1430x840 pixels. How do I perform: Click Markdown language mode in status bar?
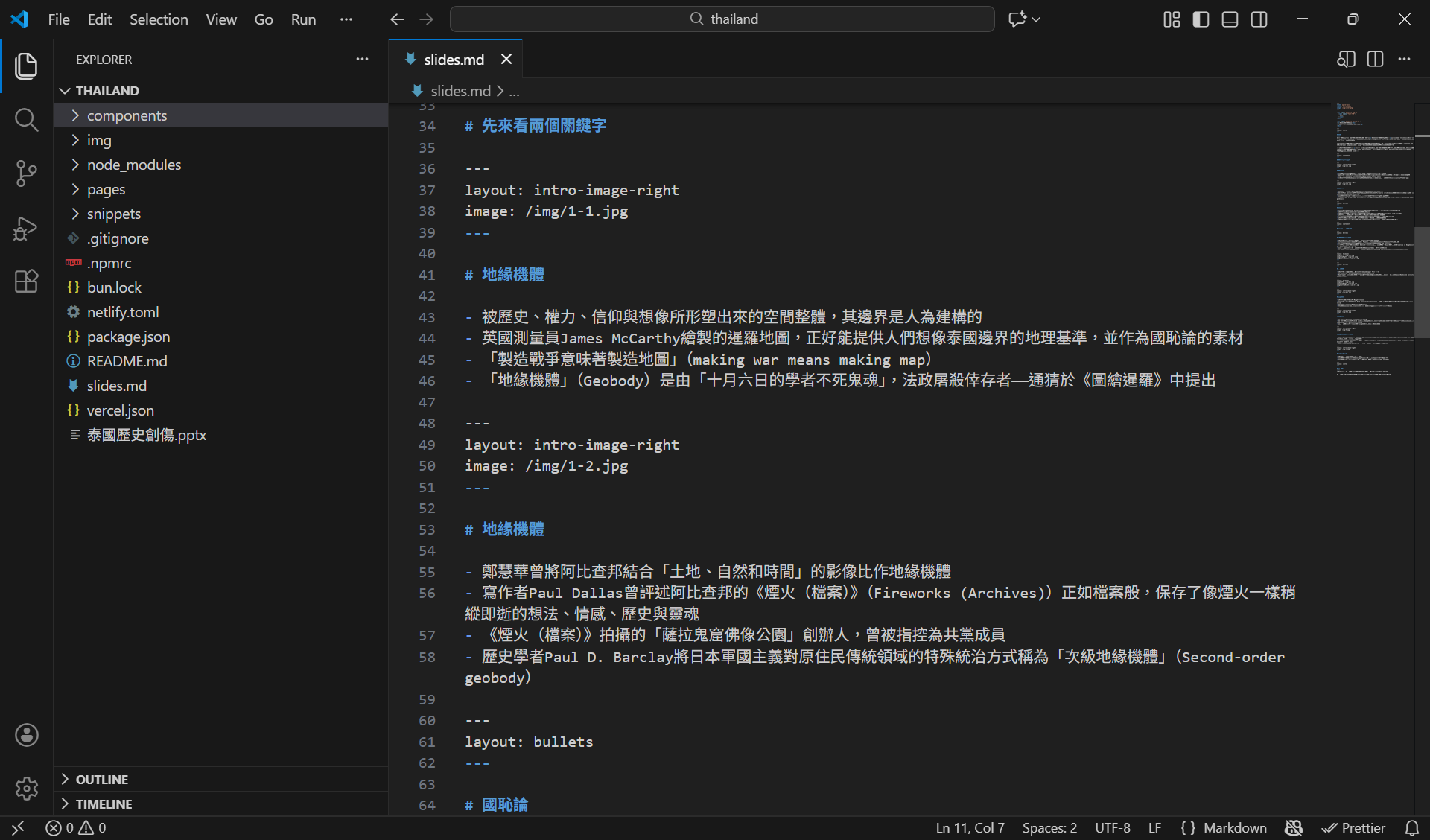pos(1234,827)
